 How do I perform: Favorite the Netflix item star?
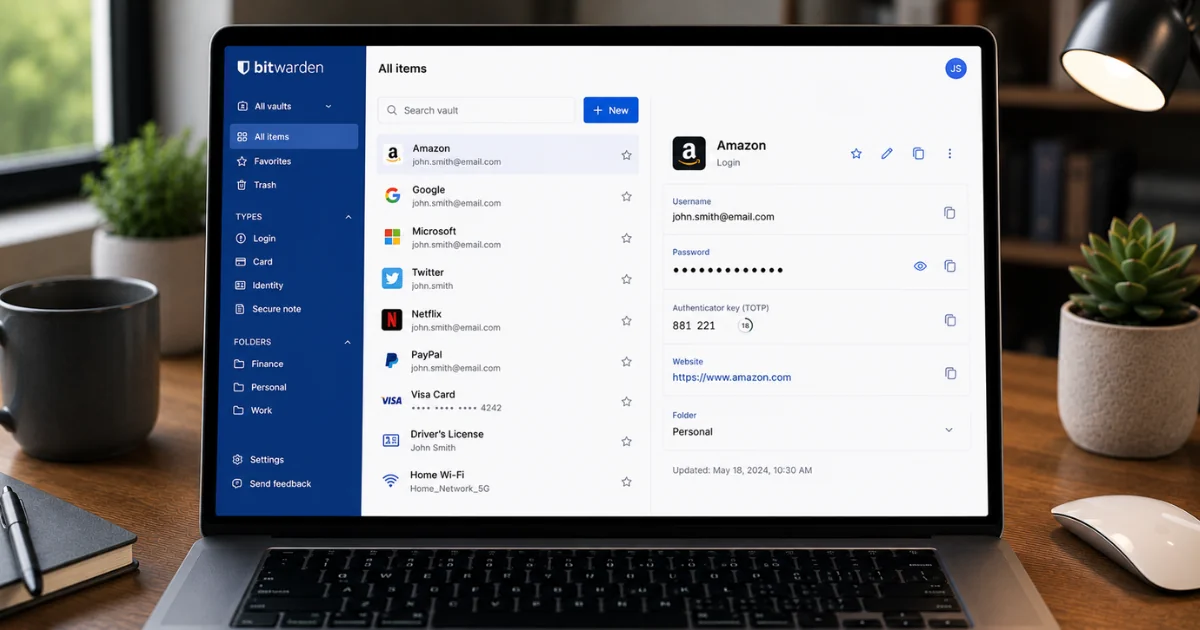(626, 321)
